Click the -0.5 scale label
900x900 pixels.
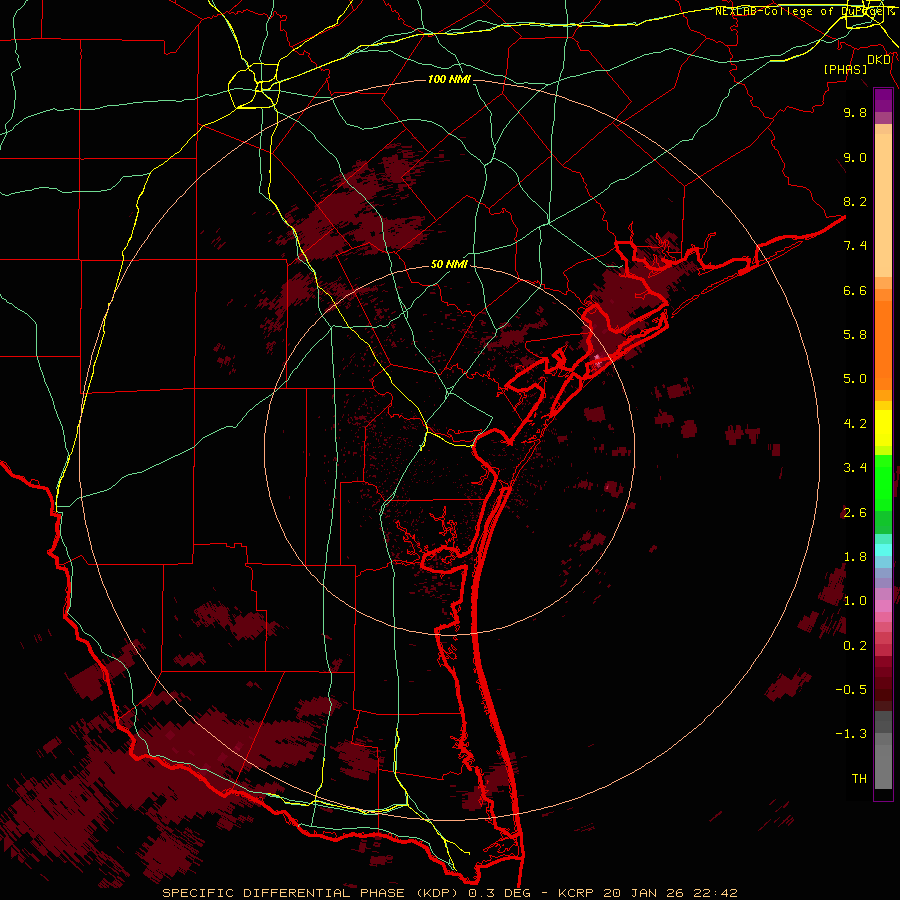(x=851, y=690)
